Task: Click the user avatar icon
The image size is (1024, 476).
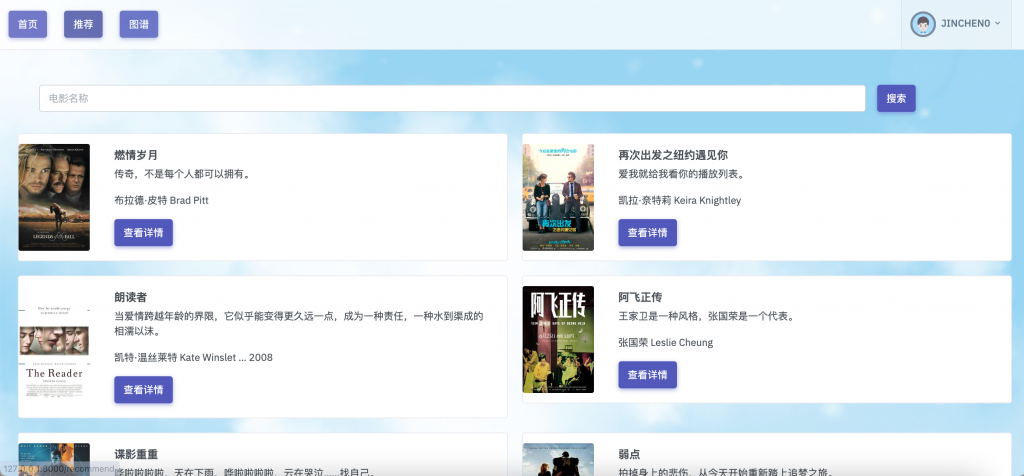Action: [x=923, y=24]
